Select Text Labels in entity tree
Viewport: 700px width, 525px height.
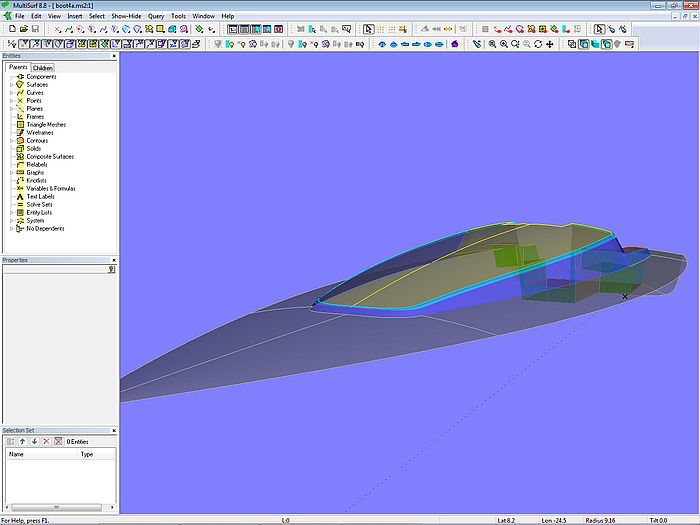(x=40, y=197)
